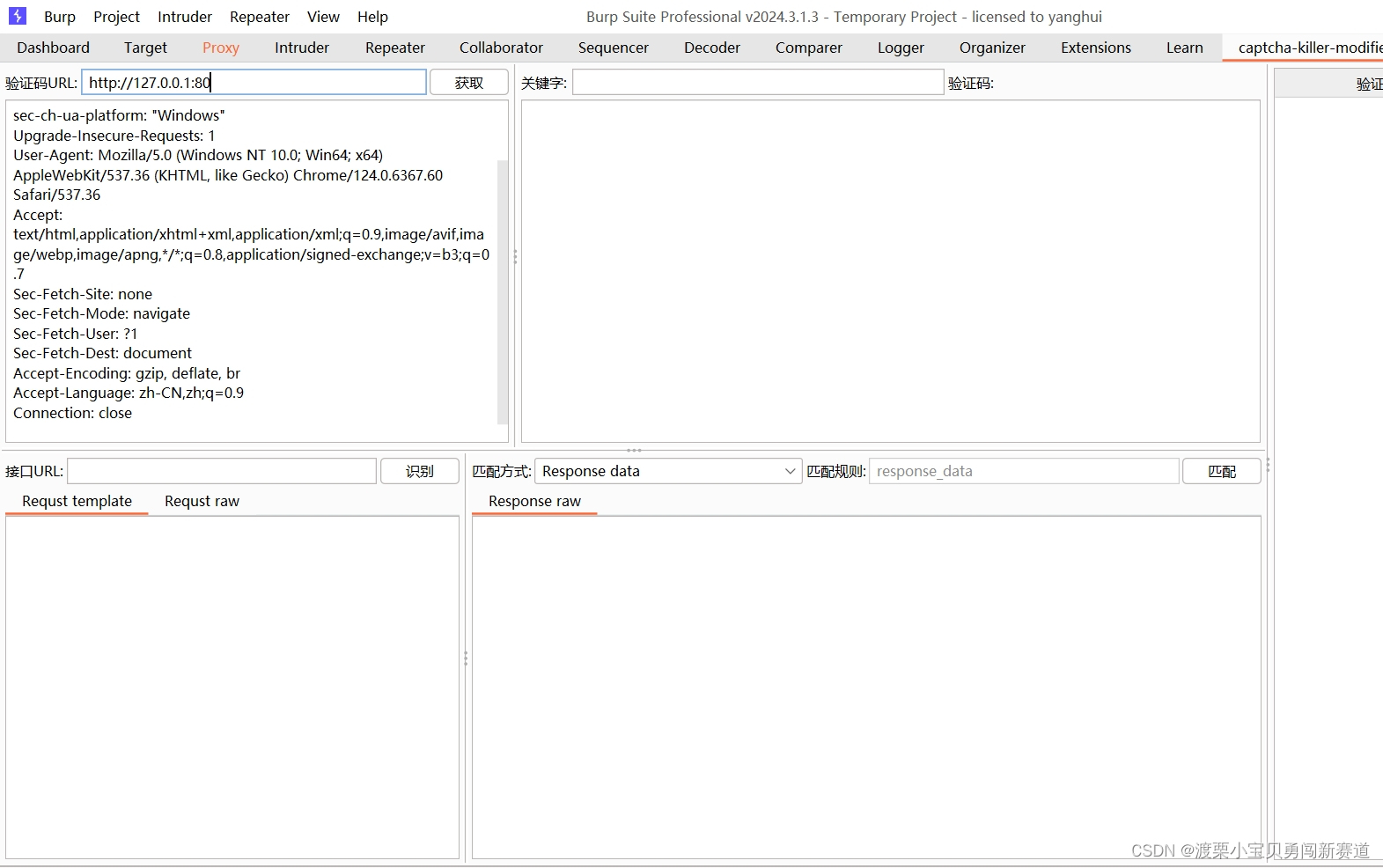Image resolution: width=1383 pixels, height=868 pixels.
Task: Click the Sec-Fetch-Site: none line
Action: tap(83, 294)
